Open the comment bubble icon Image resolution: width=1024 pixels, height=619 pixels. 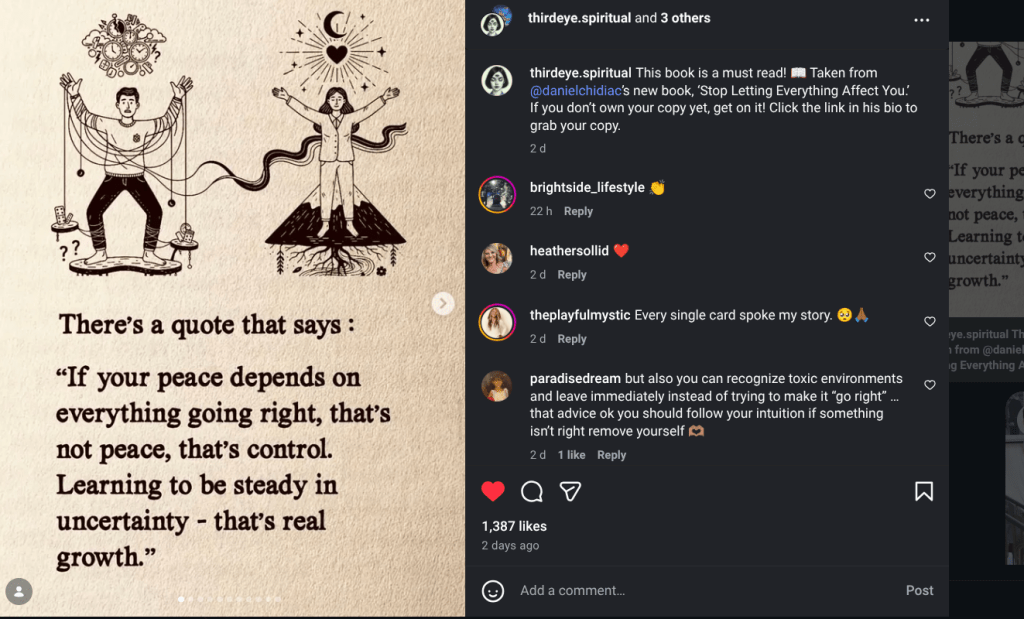click(532, 491)
